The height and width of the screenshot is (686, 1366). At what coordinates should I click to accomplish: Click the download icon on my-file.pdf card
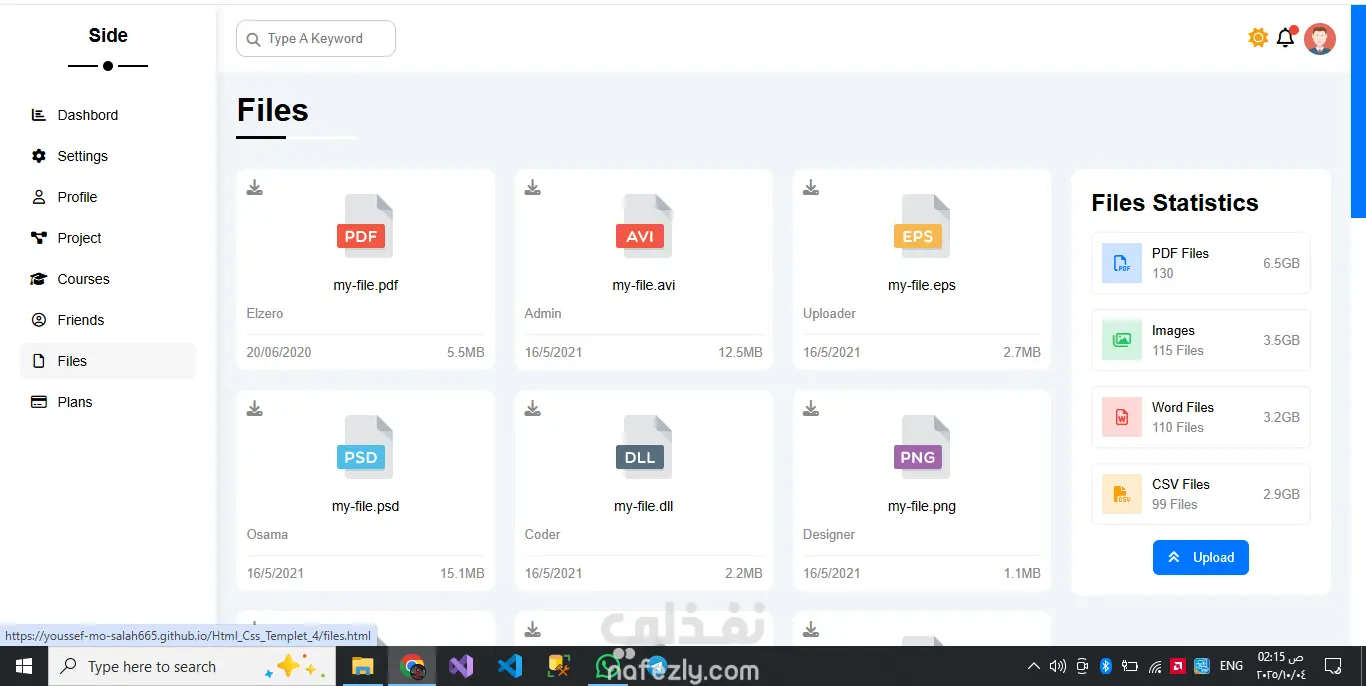(x=255, y=187)
